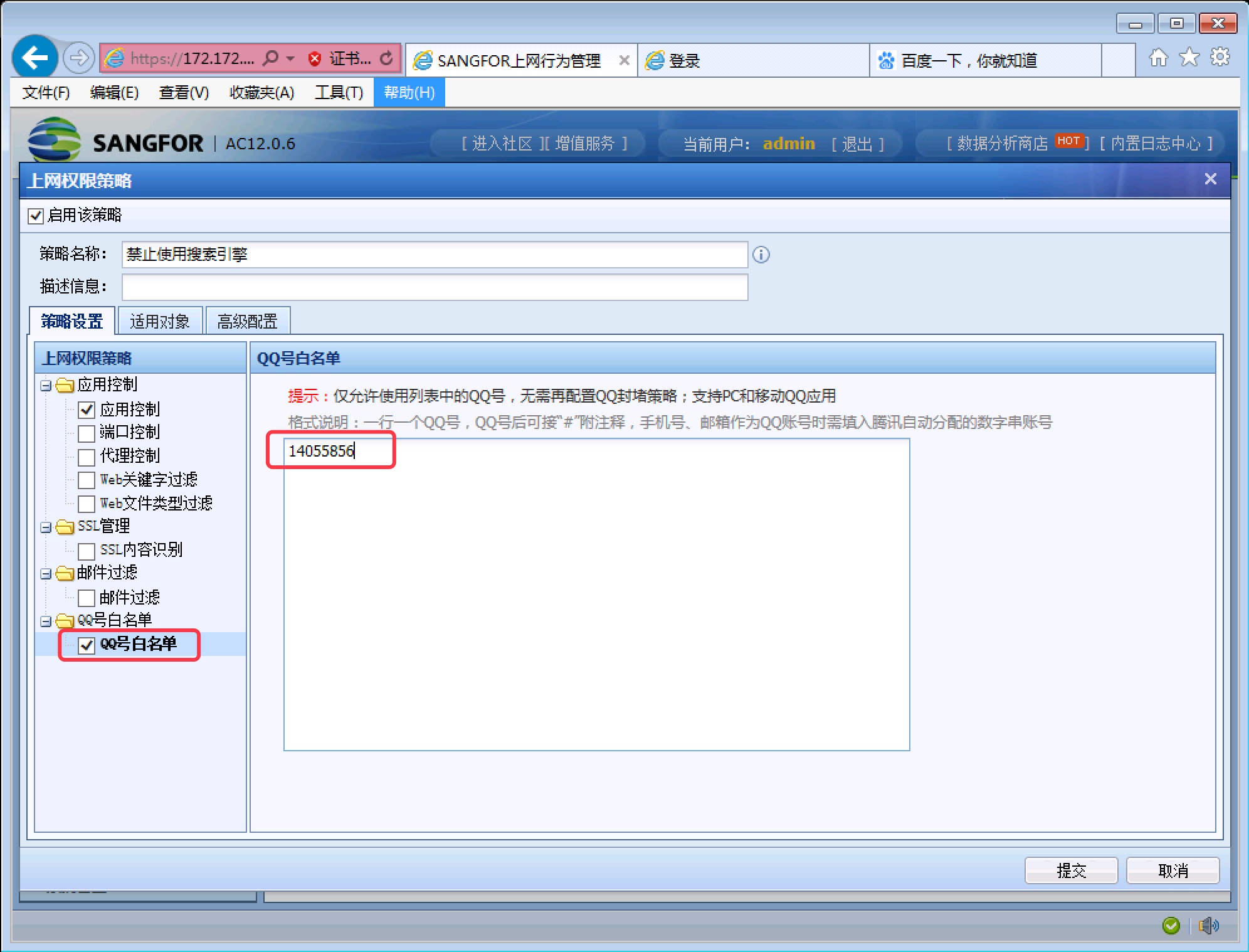Check the Web关键字过滤 option
1249x952 pixels.
pos(87,480)
